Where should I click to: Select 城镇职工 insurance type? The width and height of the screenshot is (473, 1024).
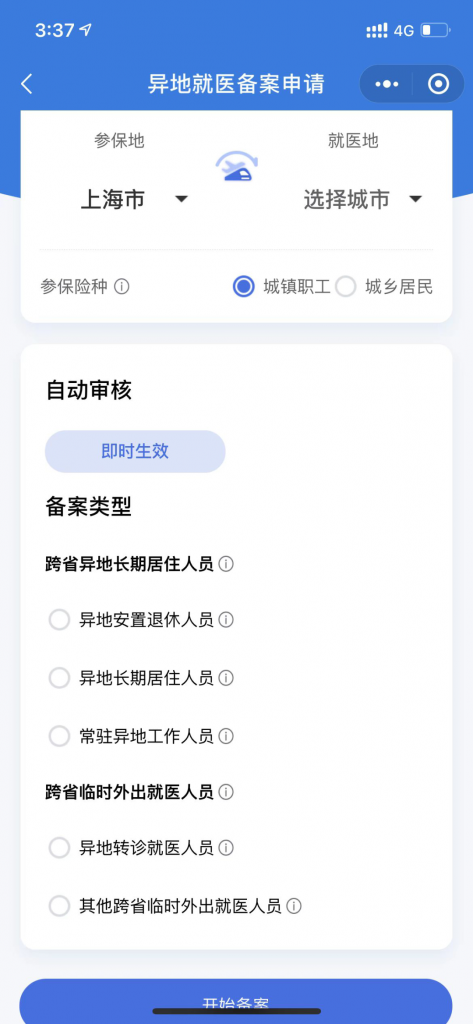[282, 287]
